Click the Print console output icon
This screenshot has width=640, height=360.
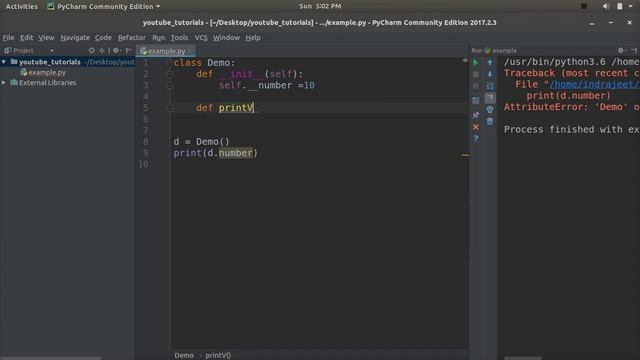pos(490,109)
